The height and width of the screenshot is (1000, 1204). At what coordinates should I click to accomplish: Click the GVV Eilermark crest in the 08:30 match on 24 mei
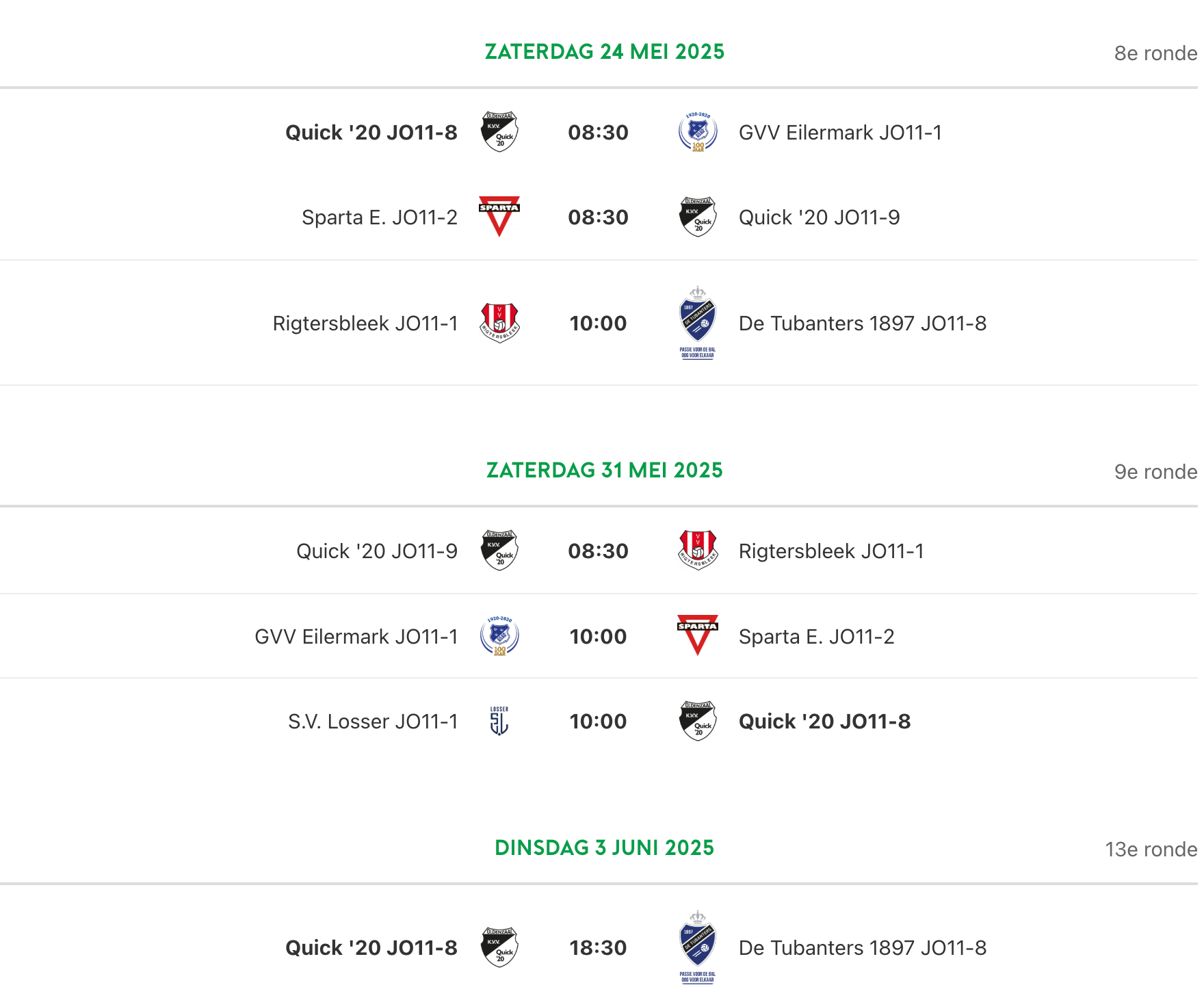pyautogui.click(x=698, y=132)
